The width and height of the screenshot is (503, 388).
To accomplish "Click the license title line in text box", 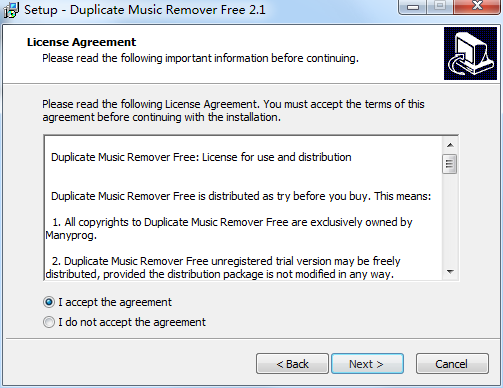I will 201,157.
